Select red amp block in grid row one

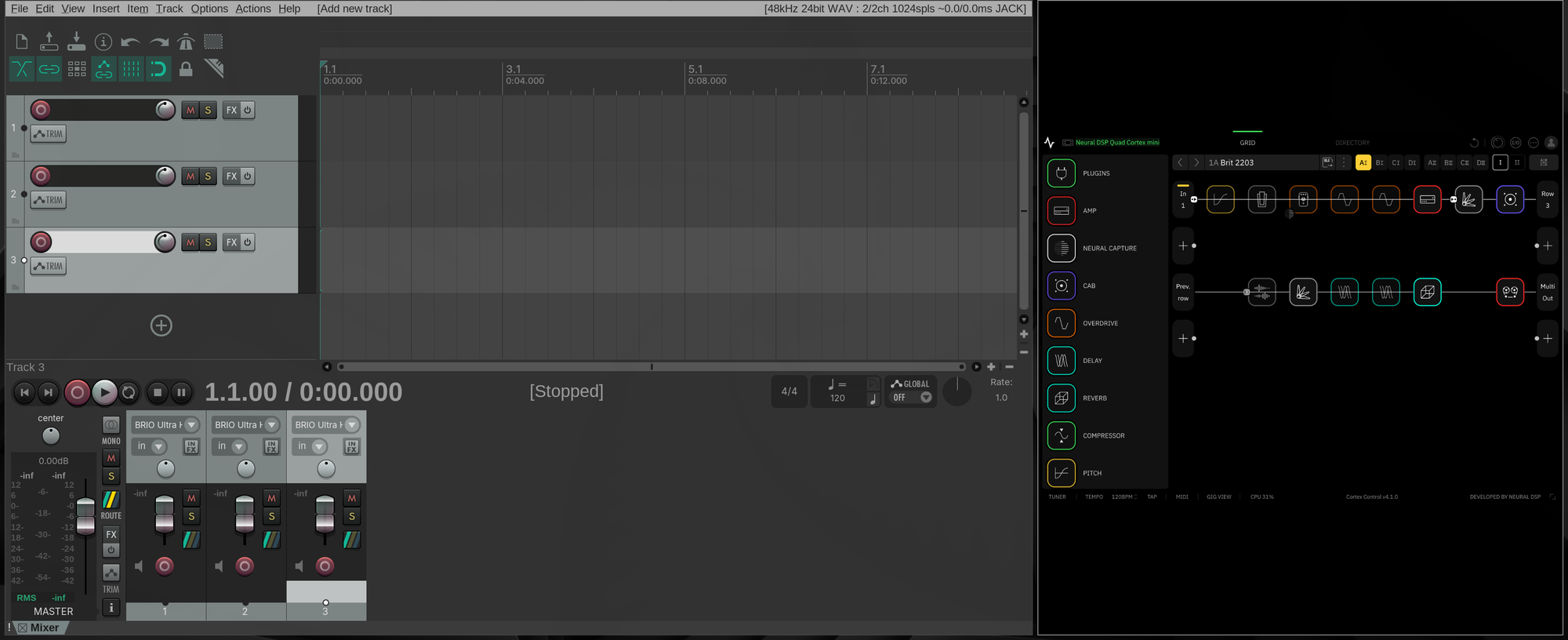(x=1428, y=200)
